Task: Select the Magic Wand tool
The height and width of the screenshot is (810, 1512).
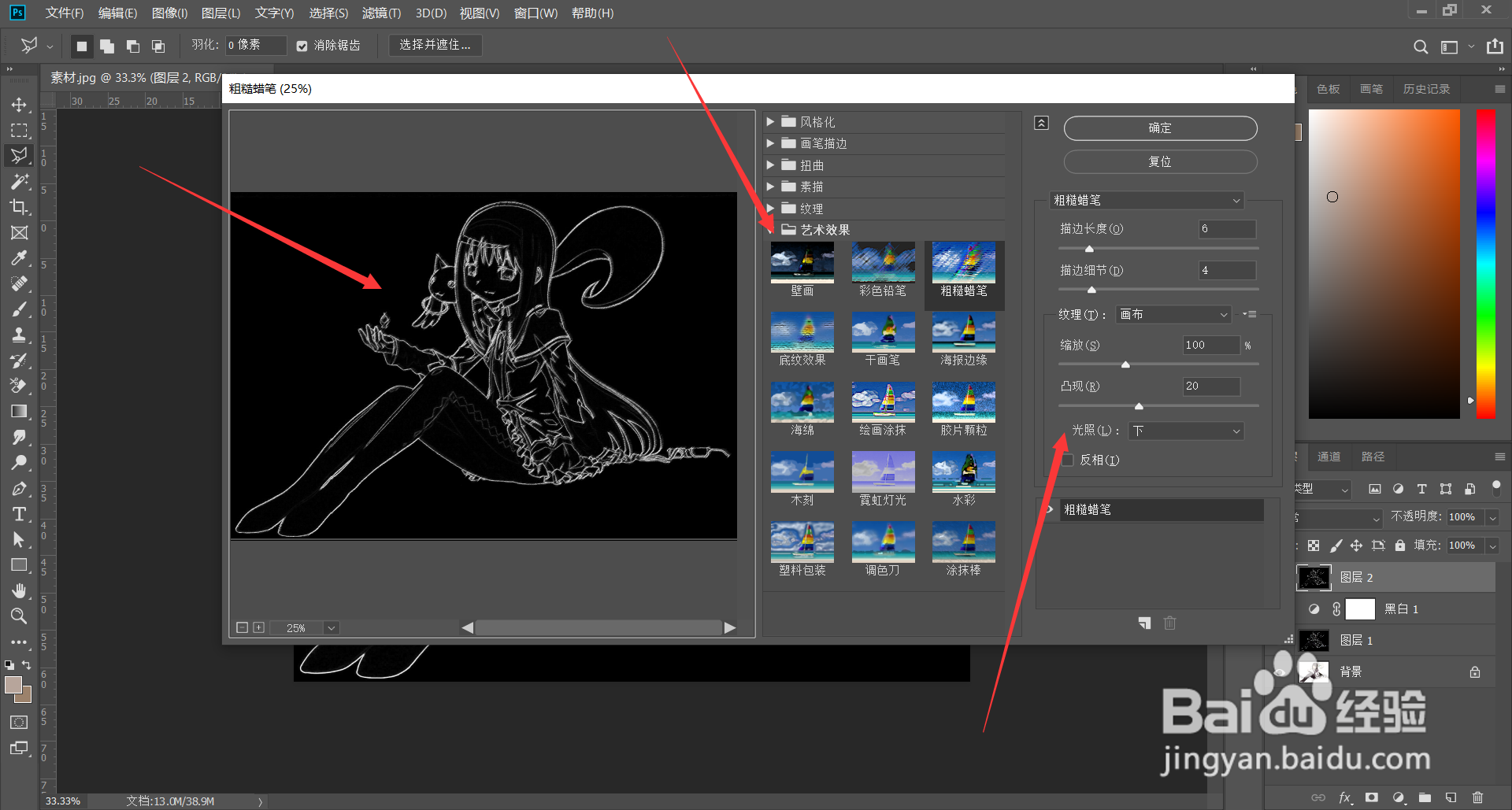Action: coord(19,181)
